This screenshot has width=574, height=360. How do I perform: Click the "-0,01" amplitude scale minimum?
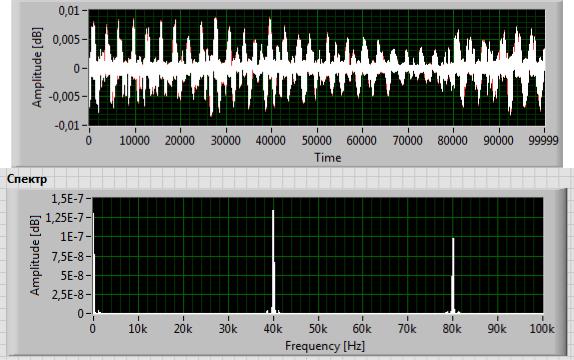tap(67, 126)
